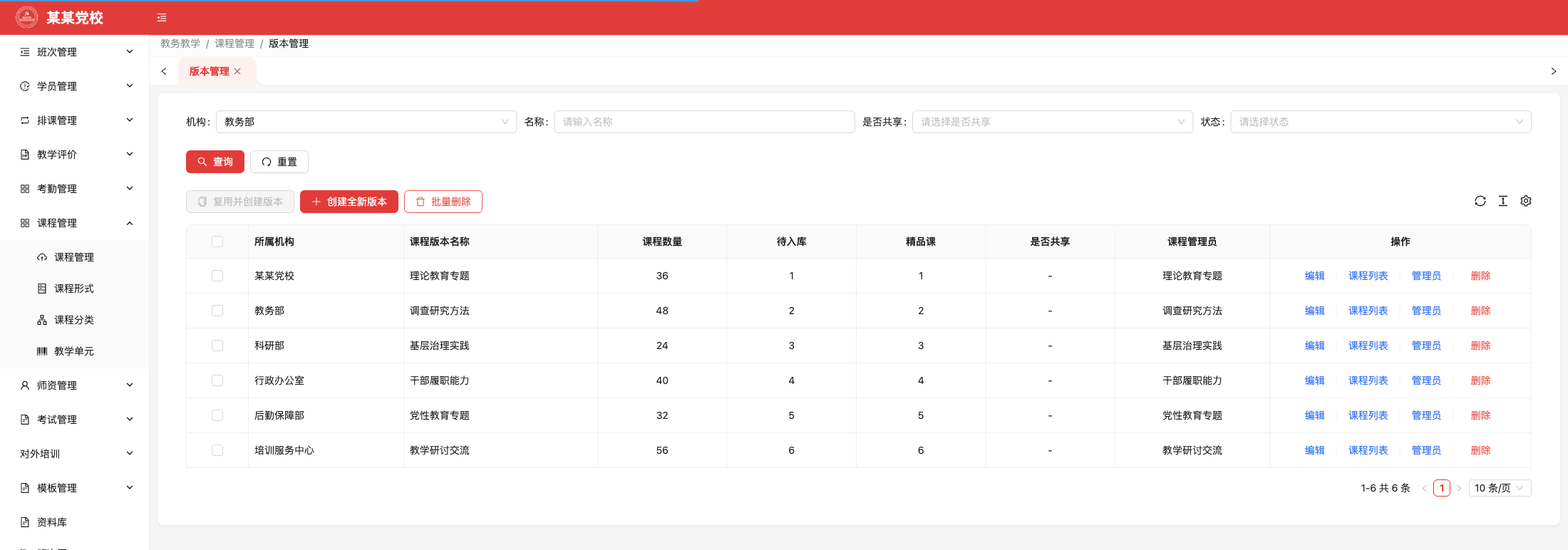The image size is (1568, 550).
Task: Collapse the 课程管理 sidebar group
Action: pos(75,223)
